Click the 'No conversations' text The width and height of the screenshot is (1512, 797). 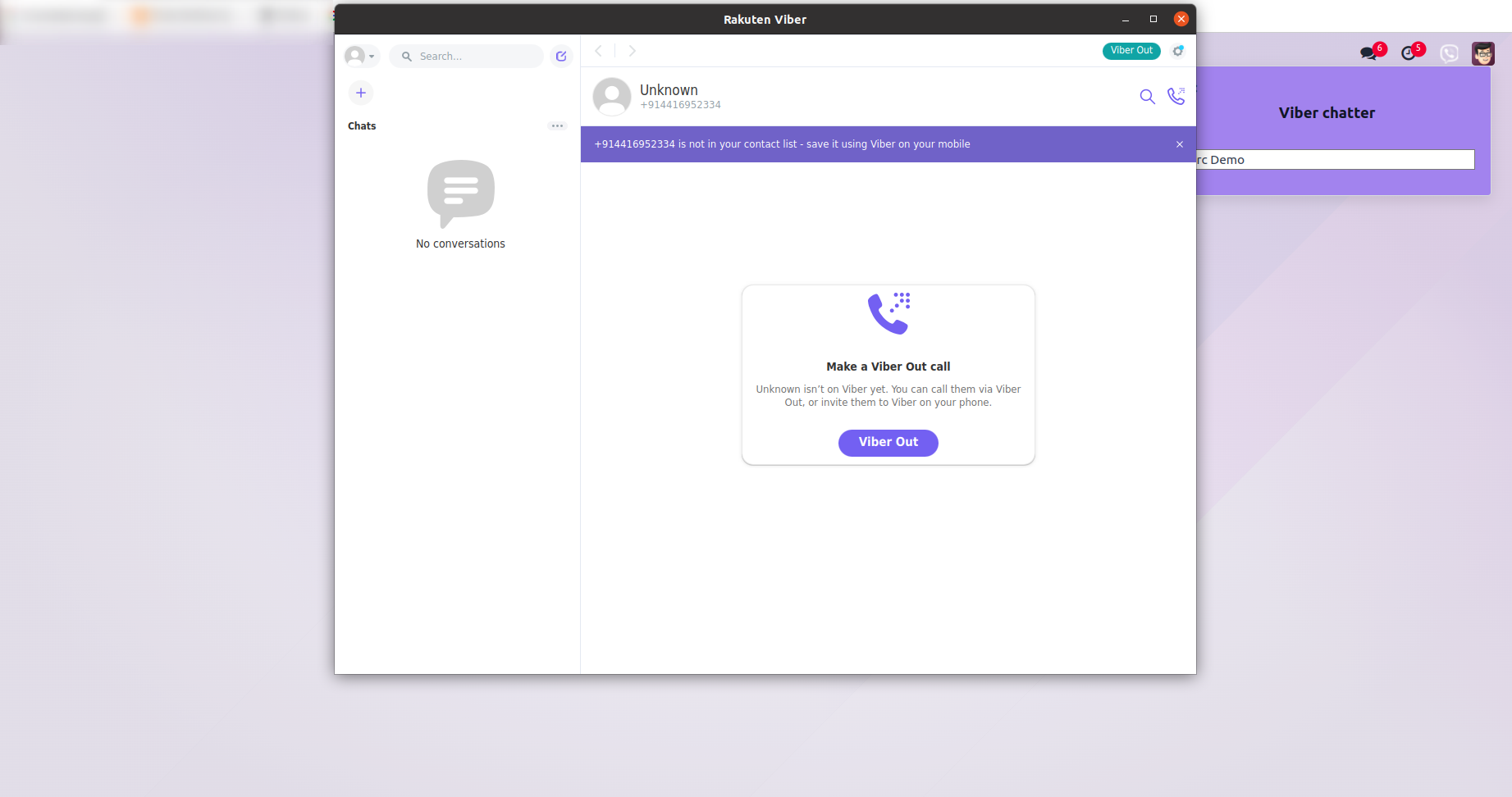click(x=460, y=244)
